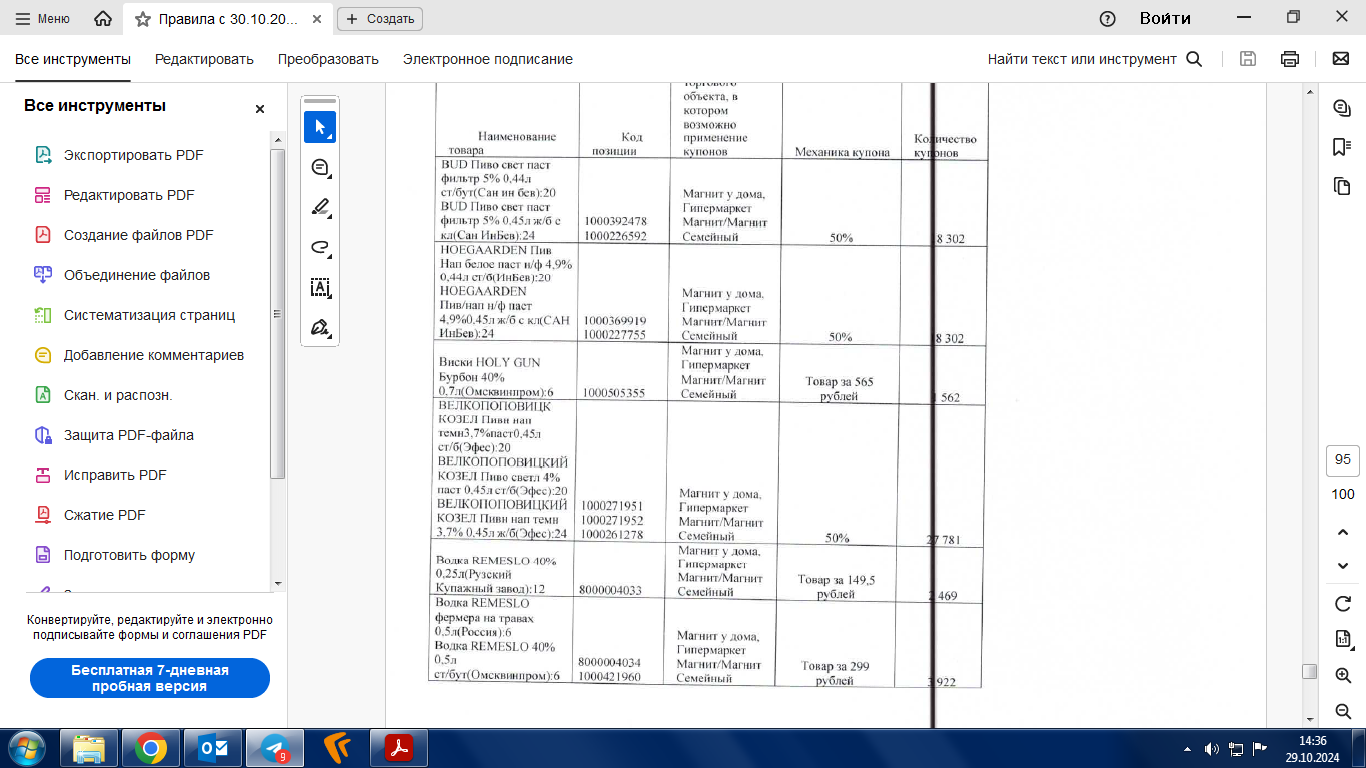1366x768 pixels.
Task: Open the Подготовить форму tool
Action: tap(129, 555)
